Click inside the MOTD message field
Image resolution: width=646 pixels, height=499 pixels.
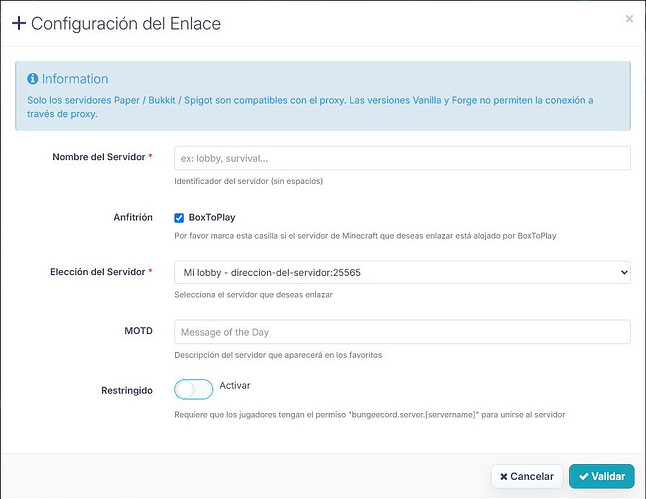(402, 332)
